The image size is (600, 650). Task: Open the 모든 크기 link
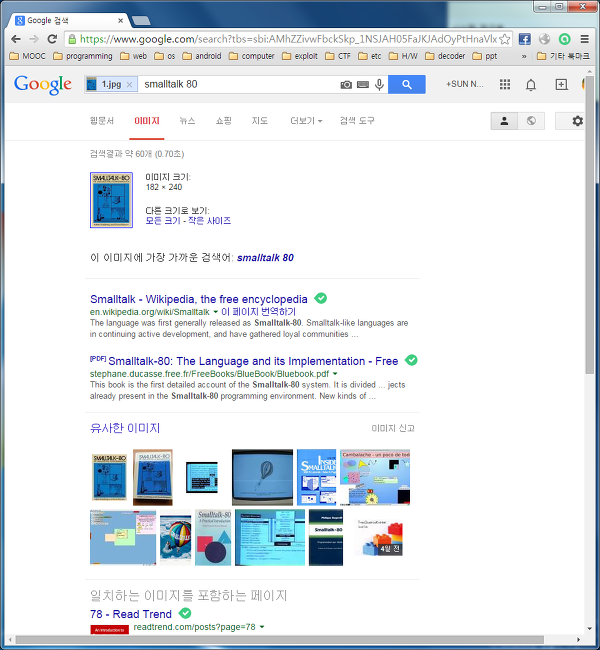coord(163,221)
